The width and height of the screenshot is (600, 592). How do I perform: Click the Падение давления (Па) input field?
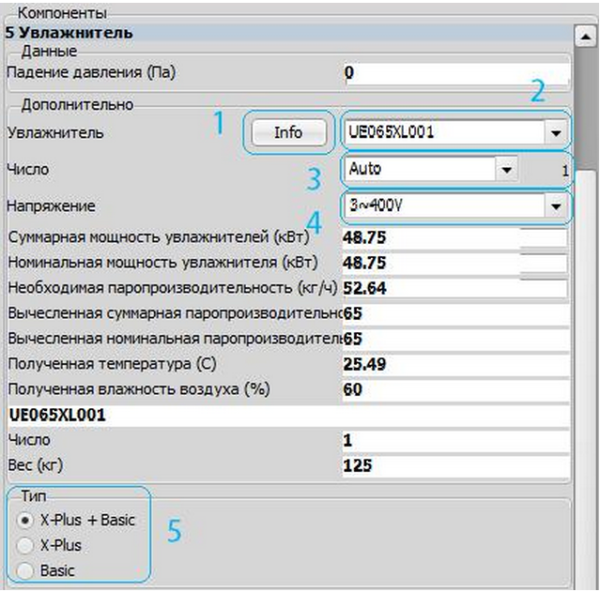click(453, 73)
